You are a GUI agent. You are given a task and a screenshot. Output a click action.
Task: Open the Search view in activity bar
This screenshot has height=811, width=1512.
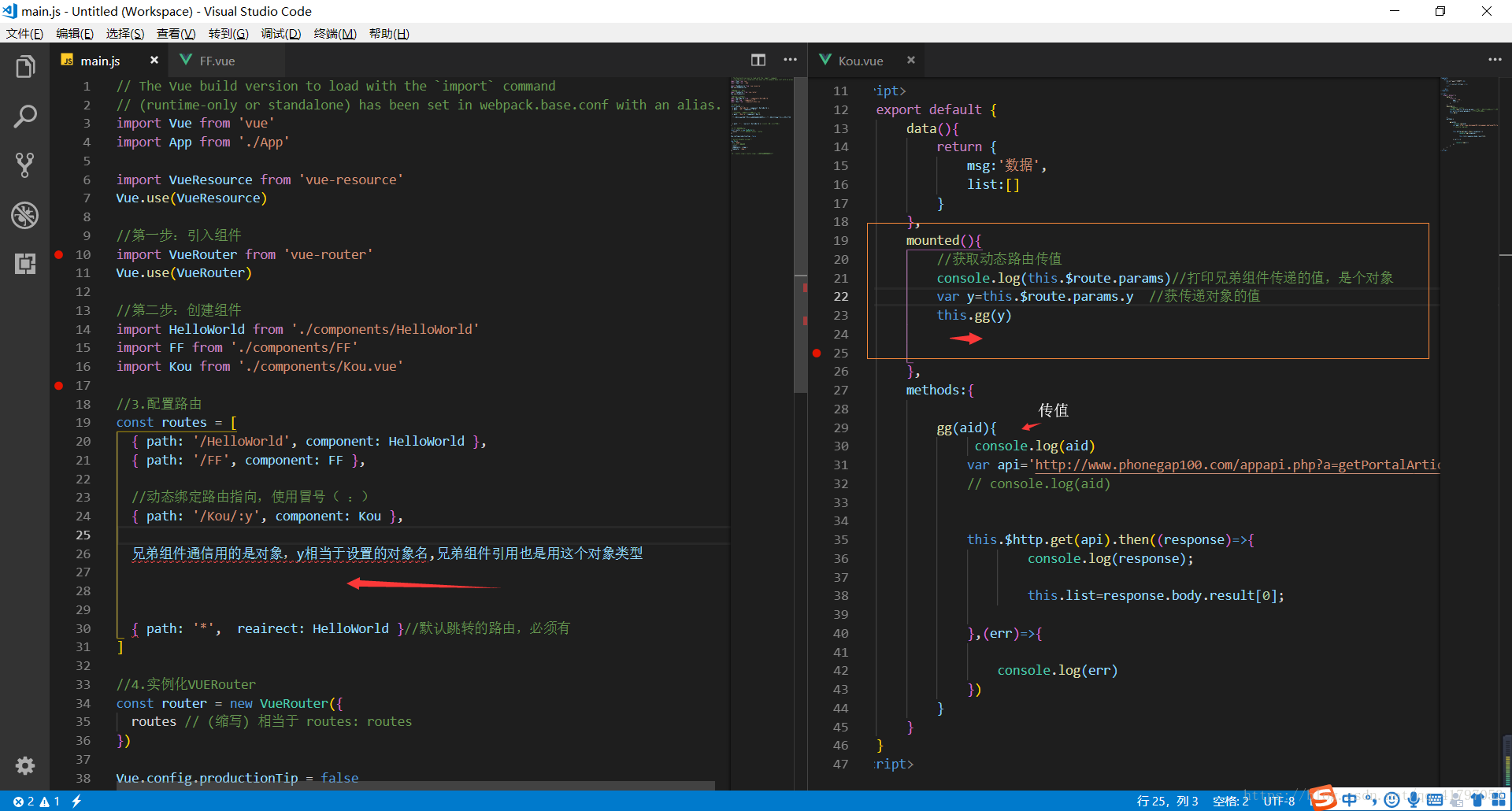[25, 117]
